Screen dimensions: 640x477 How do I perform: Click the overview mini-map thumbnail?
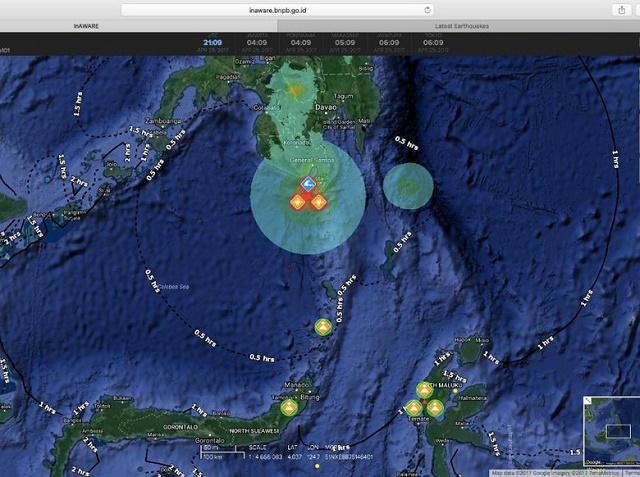click(611, 431)
